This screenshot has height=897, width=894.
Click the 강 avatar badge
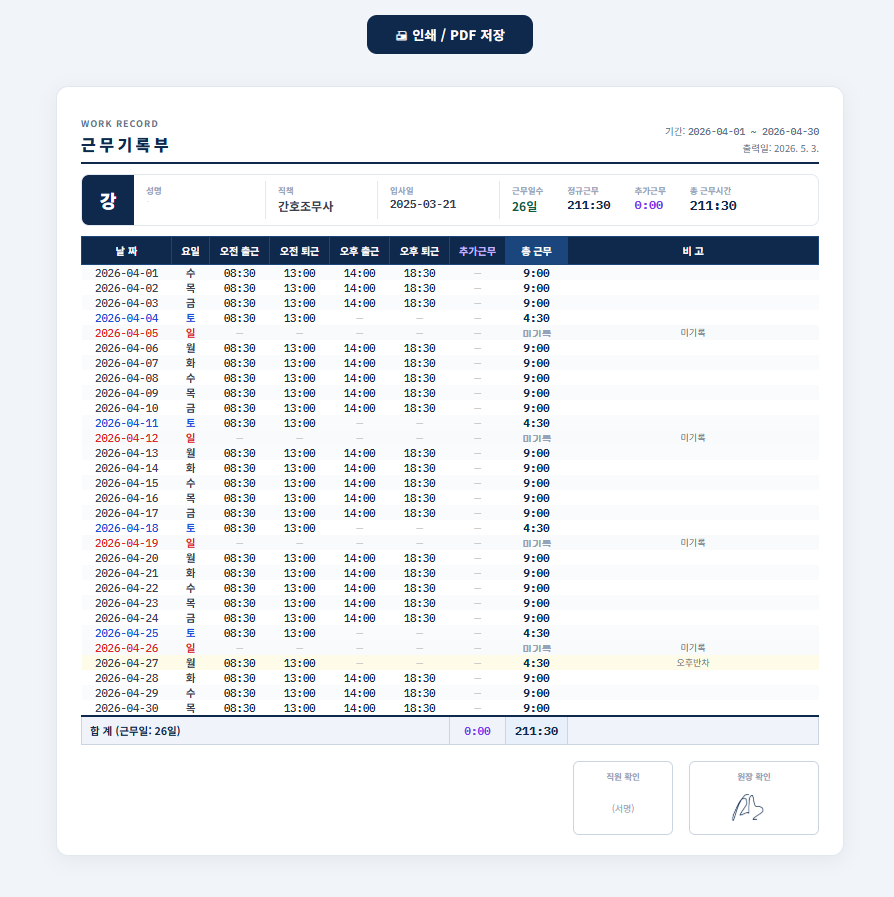(x=108, y=200)
